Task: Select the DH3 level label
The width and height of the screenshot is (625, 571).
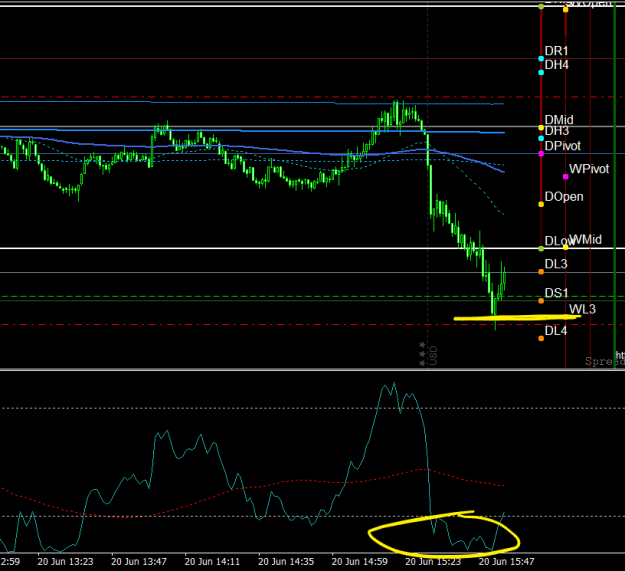Action: [556, 131]
